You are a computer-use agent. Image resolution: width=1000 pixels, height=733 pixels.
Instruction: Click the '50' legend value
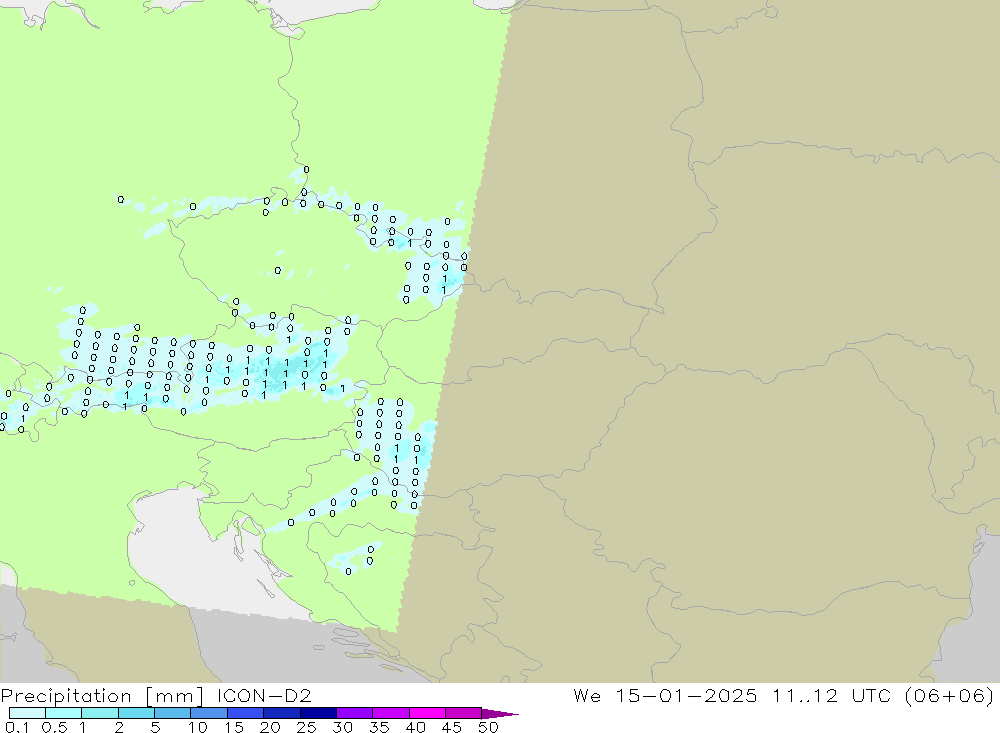click(488, 727)
